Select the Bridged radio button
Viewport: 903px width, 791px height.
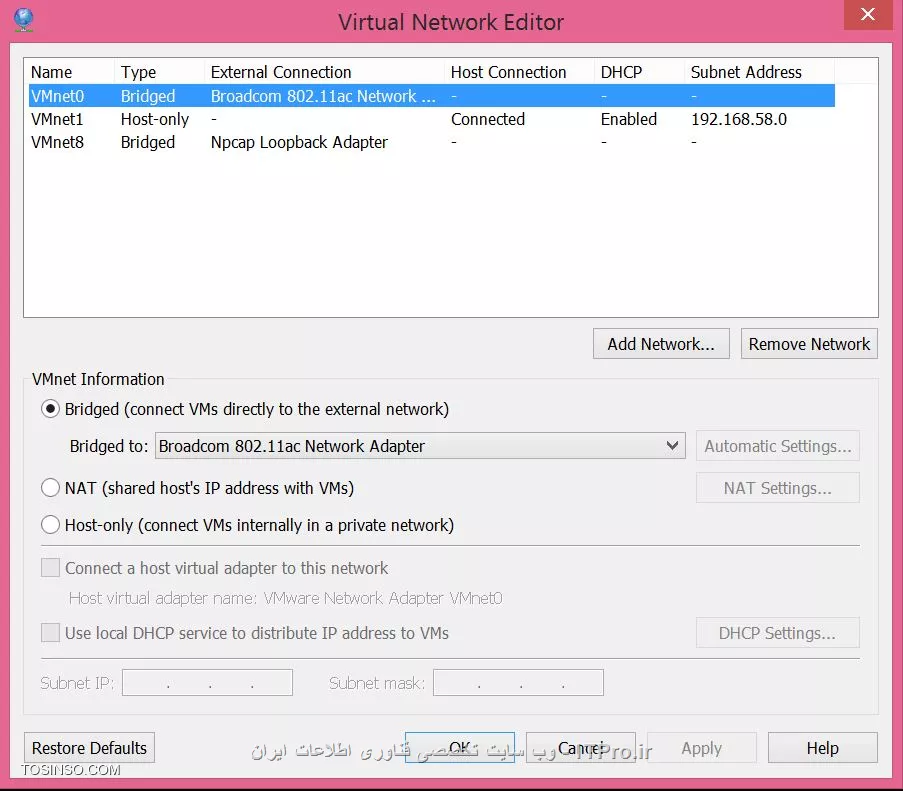pyautogui.click(x=51, y=409)
